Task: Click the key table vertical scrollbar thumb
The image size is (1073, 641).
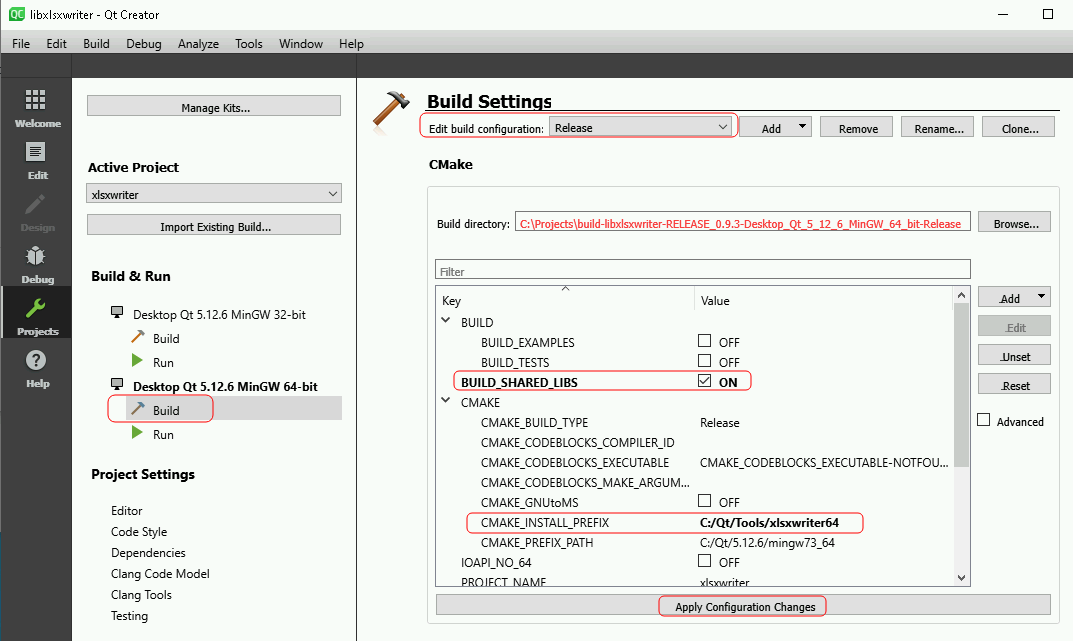Action: pos(961,384)
